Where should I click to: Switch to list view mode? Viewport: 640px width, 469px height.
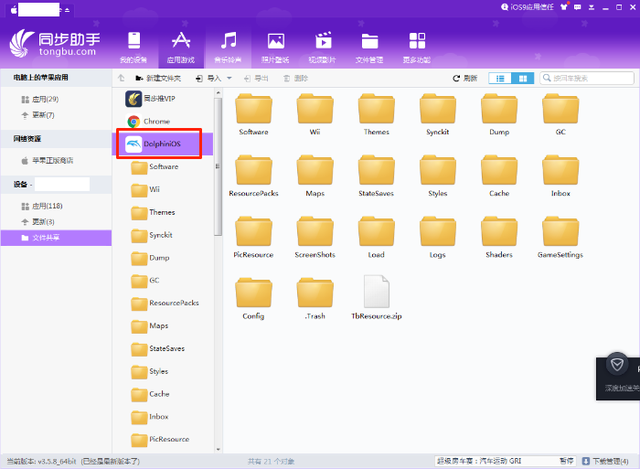click(x=500, y=78)
